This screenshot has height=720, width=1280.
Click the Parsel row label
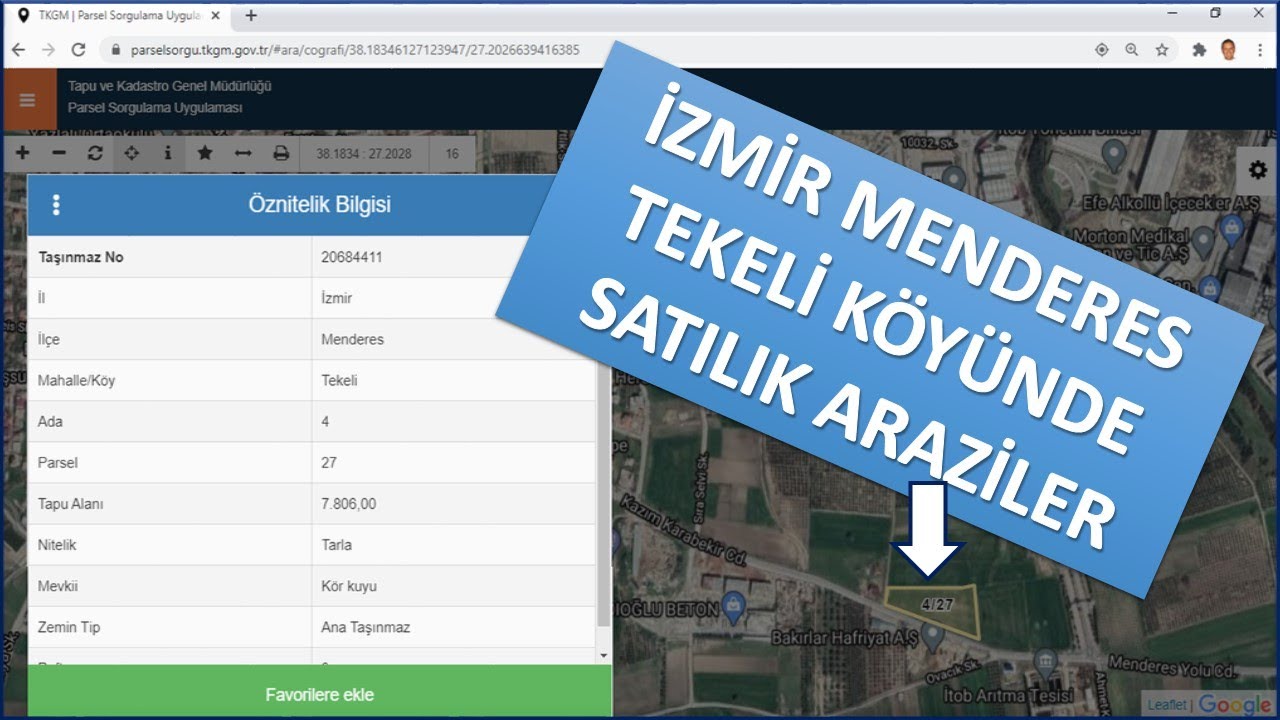57,463
